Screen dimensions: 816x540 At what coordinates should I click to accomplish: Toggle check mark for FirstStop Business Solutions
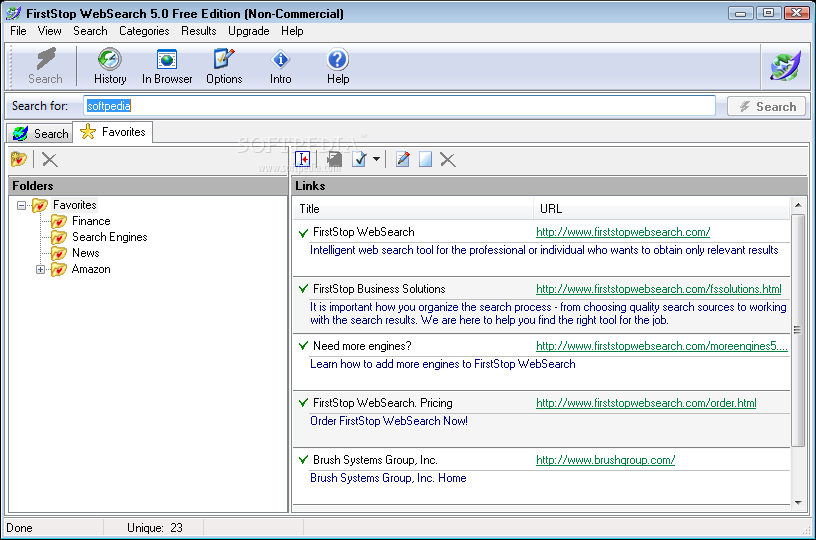[x=303, y=289]
